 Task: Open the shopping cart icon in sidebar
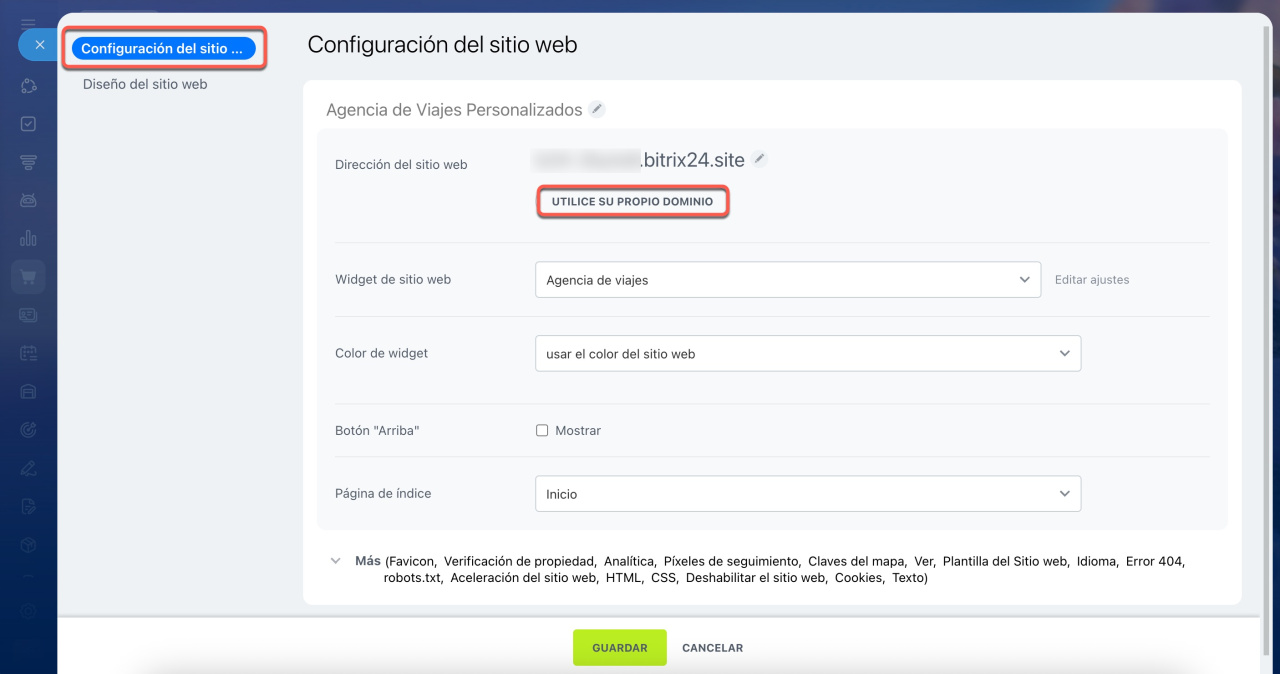(x=28, y=277)
